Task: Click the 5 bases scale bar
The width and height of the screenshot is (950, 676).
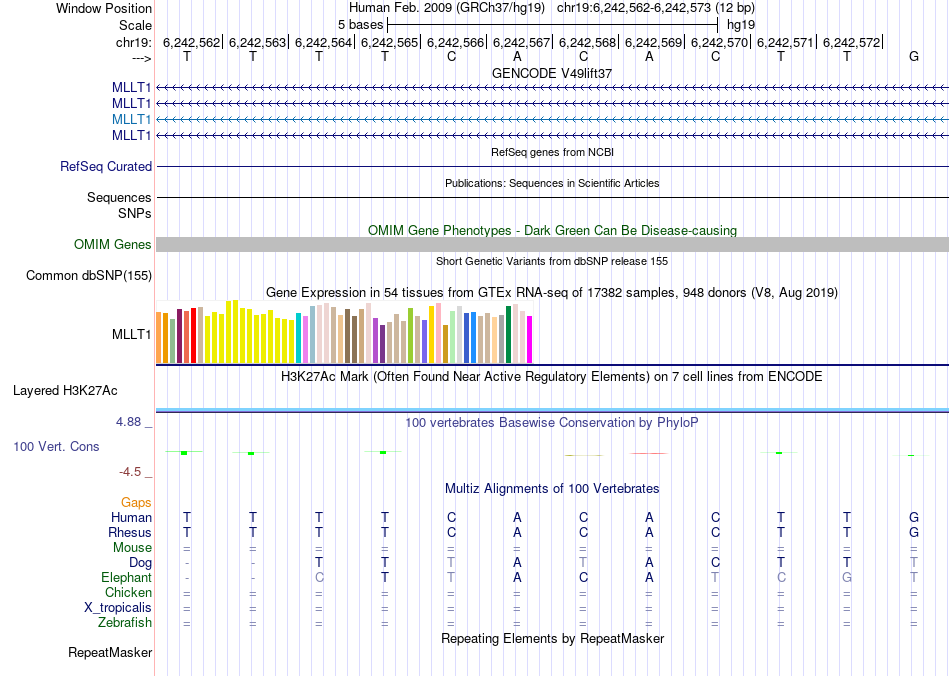Action: click(x=552, y=25)
